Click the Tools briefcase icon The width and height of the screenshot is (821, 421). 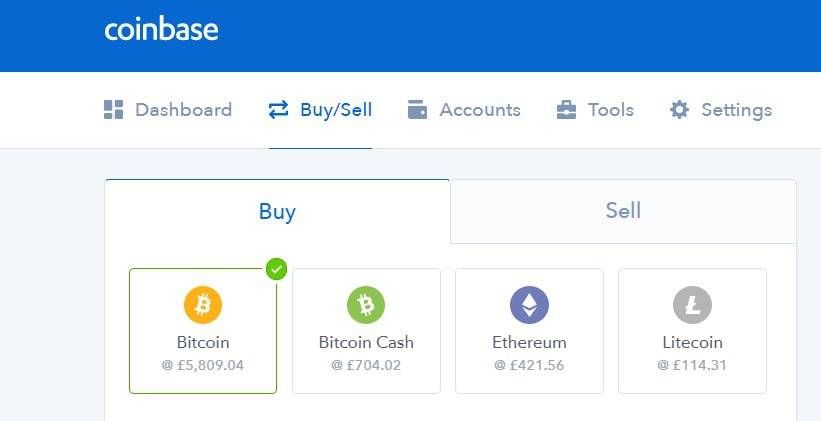[566, 110]
